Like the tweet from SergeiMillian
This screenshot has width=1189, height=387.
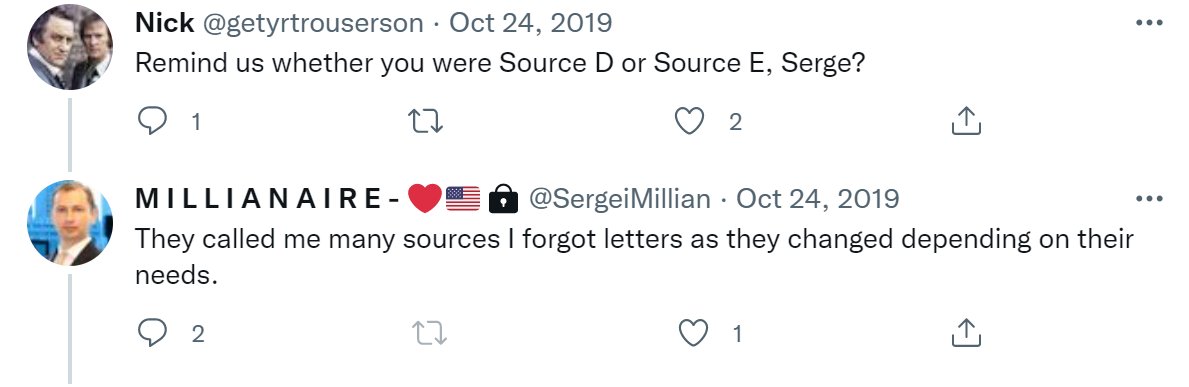pos(693,333)
